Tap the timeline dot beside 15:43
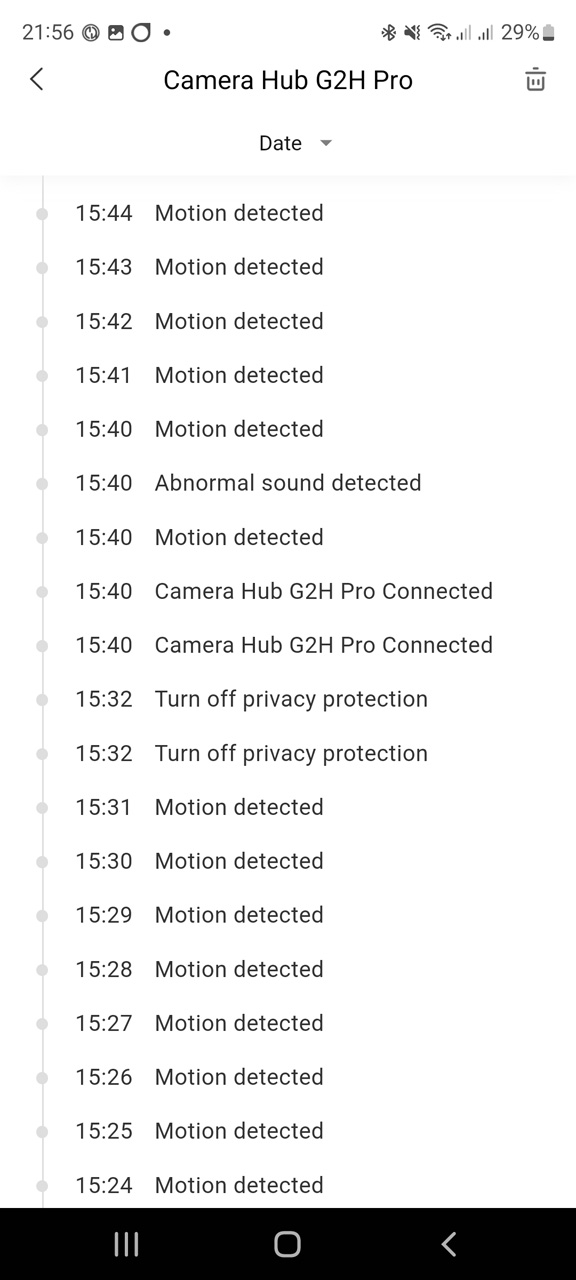Screen dimensions: 576x1280 pyautogui.click(x=42, y=267)
